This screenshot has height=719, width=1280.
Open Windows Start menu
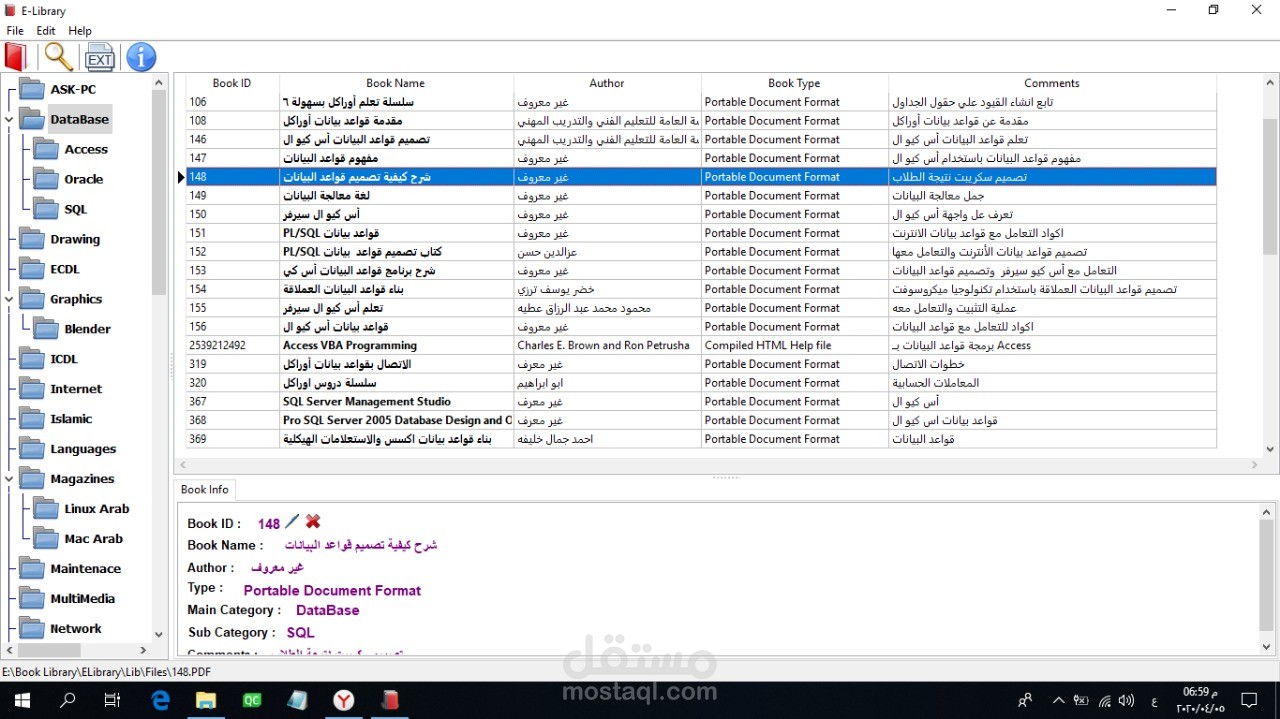(x=20, y=700)
